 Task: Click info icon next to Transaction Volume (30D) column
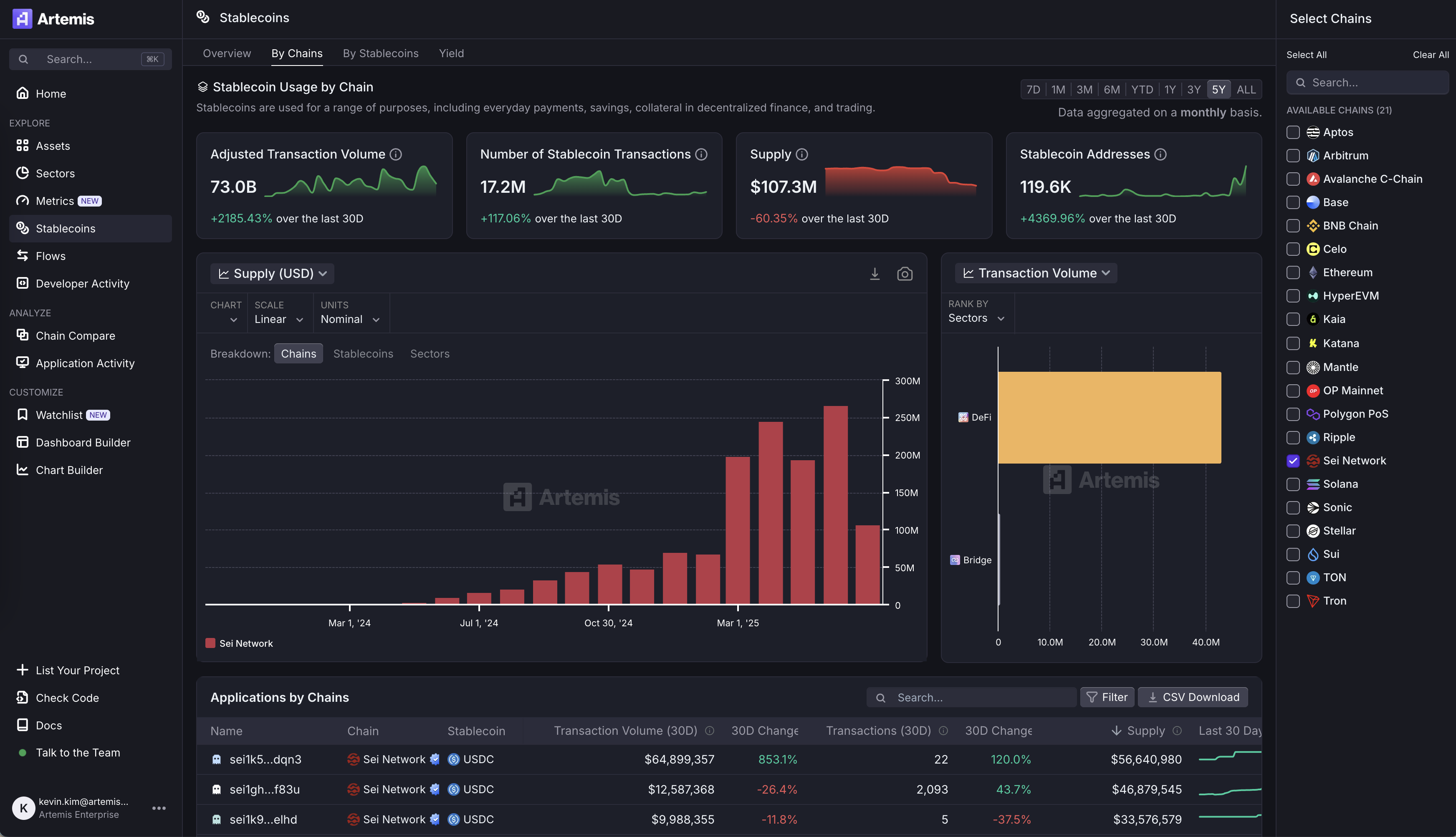(x=710, y=731)
